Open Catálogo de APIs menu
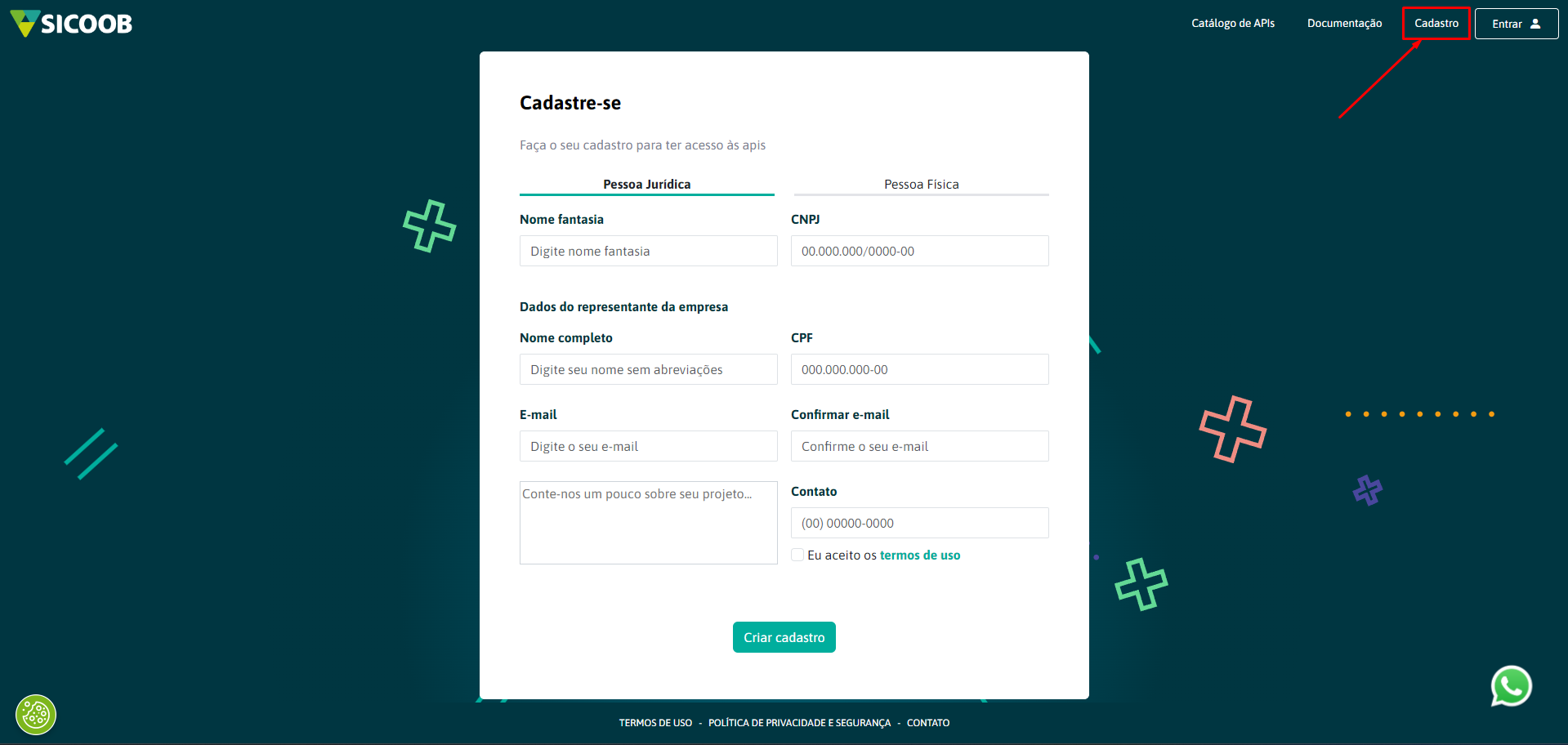1568x745 pixels. click(x=1232, y=24)
